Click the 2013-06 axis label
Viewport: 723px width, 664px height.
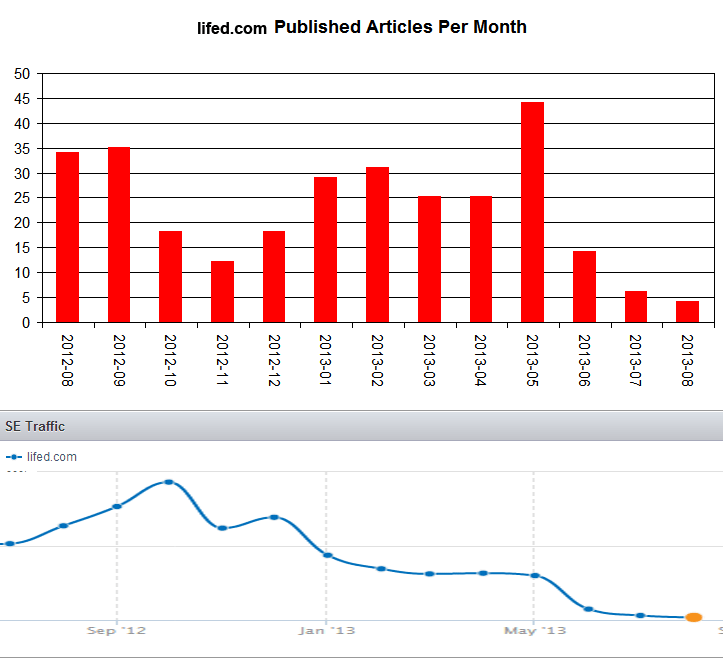point(584,360)
